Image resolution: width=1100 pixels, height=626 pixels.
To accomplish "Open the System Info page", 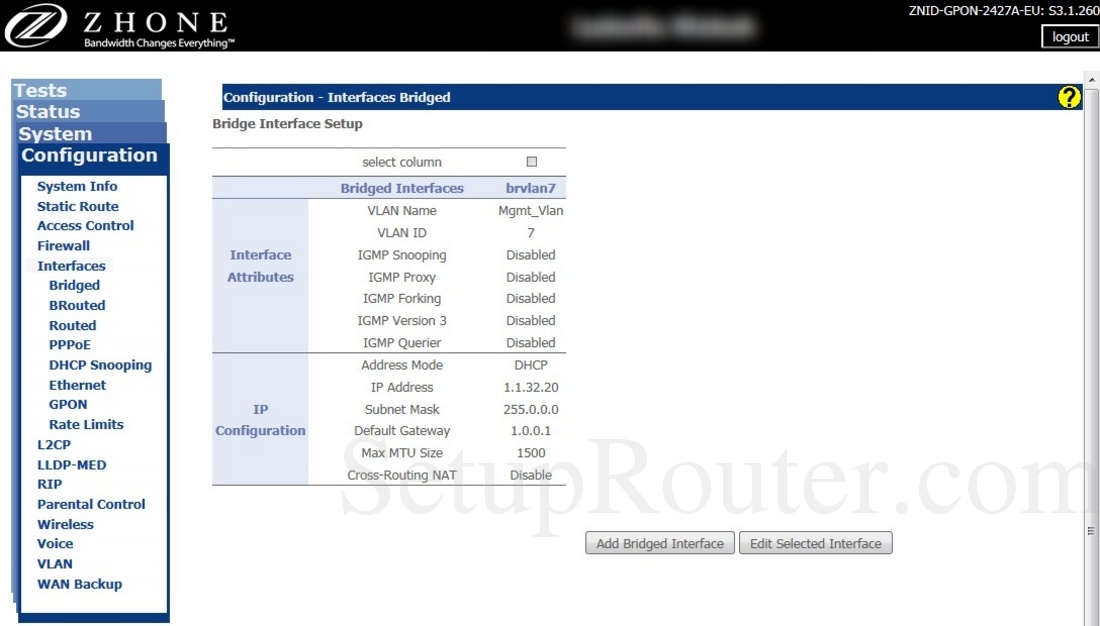I will pyautogui.click(x=77, y=186).
